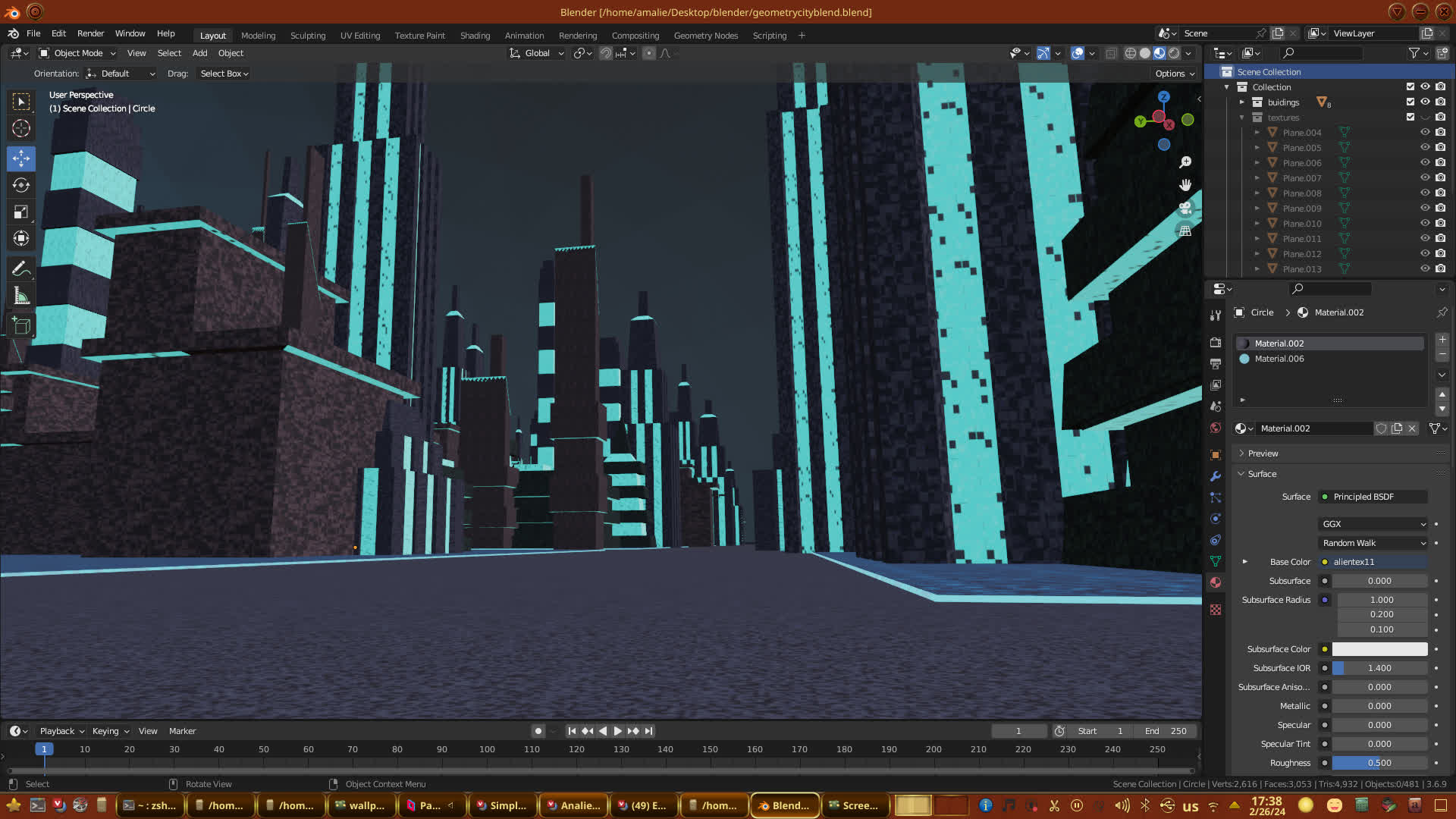Open the Render properties tab
This screenshot has width=1456, height=819.
pos(1216,343)
